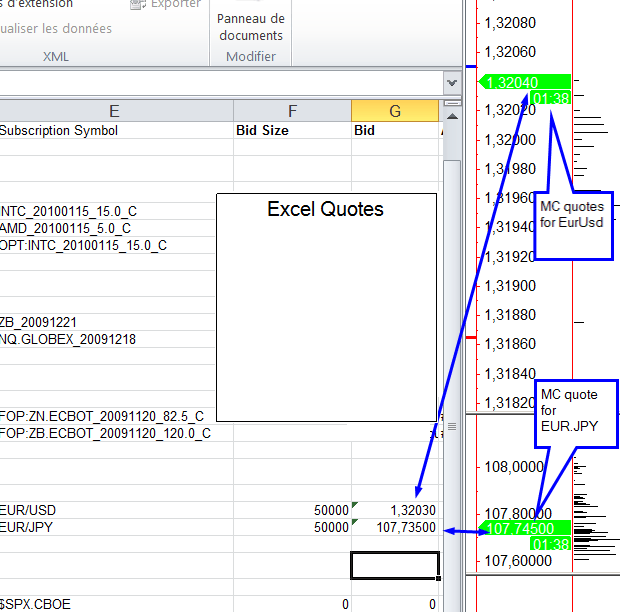Click the 107,74500 price marker on chart

tap(525, 528)
